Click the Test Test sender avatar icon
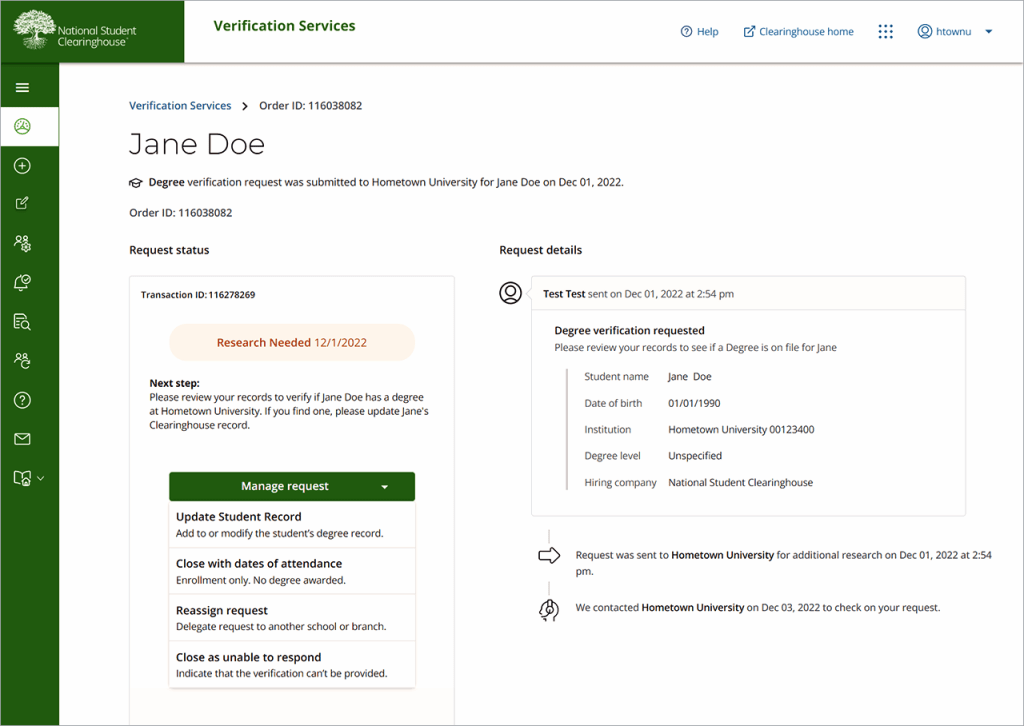Image resolution: width=1024 pixels, height=726 pixels. [511, 293]
